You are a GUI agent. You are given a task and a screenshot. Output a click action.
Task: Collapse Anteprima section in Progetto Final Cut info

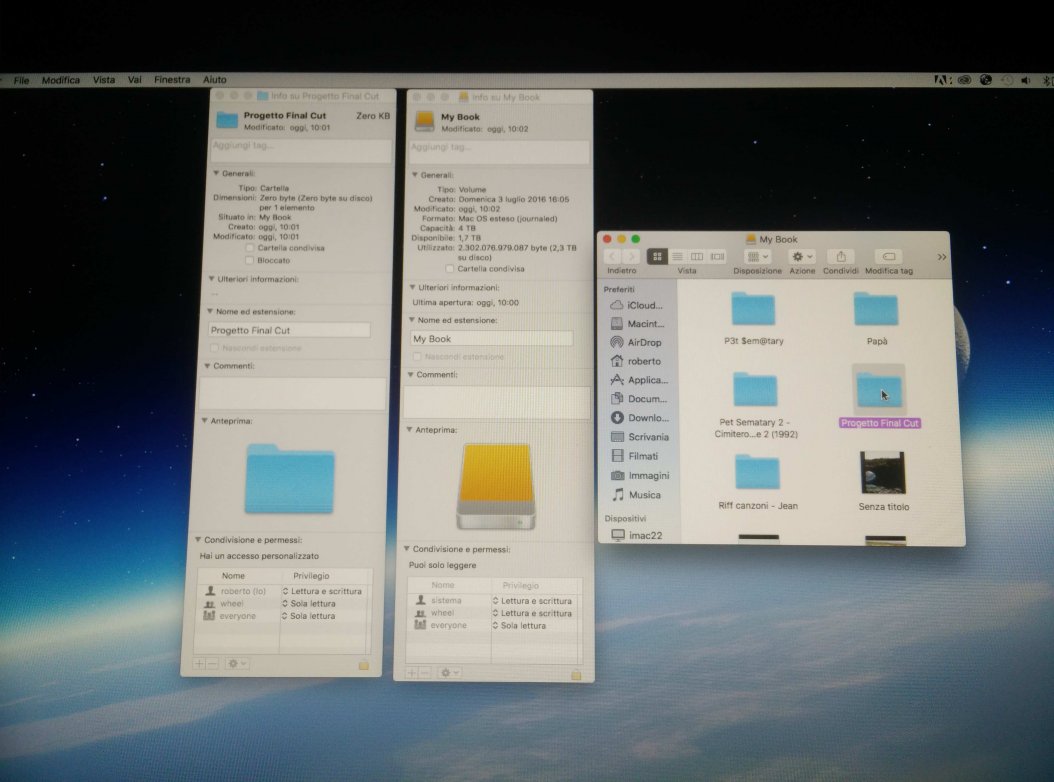point(205,421)
